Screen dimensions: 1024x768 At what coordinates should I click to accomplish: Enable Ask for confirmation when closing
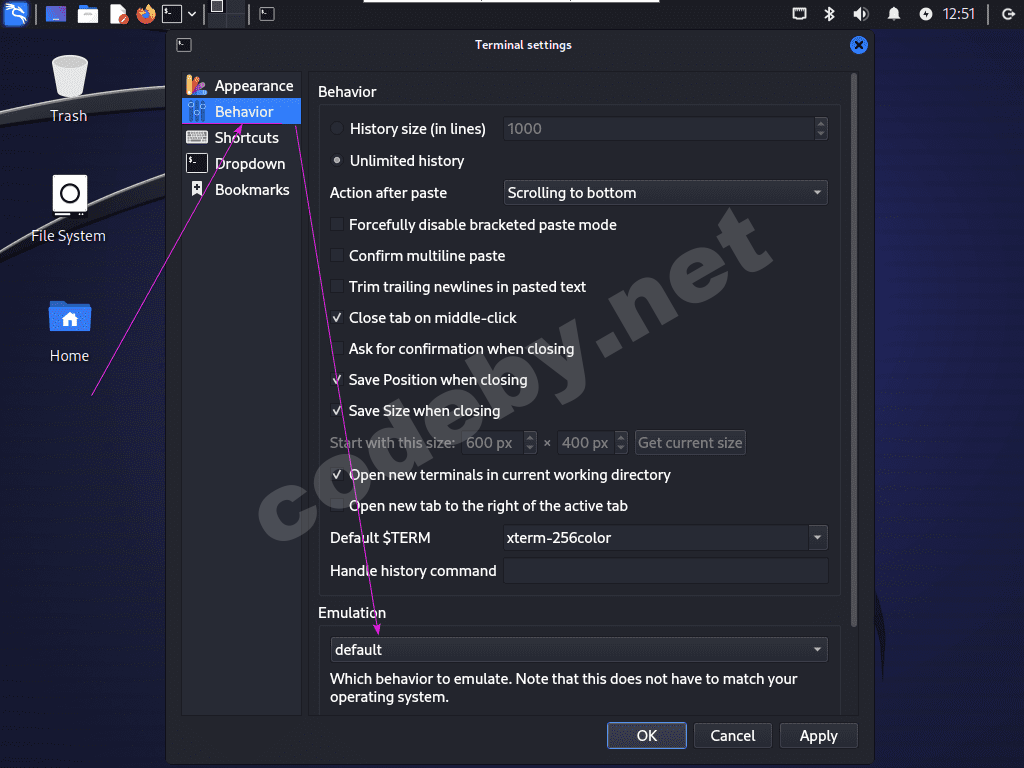point(337,349)
